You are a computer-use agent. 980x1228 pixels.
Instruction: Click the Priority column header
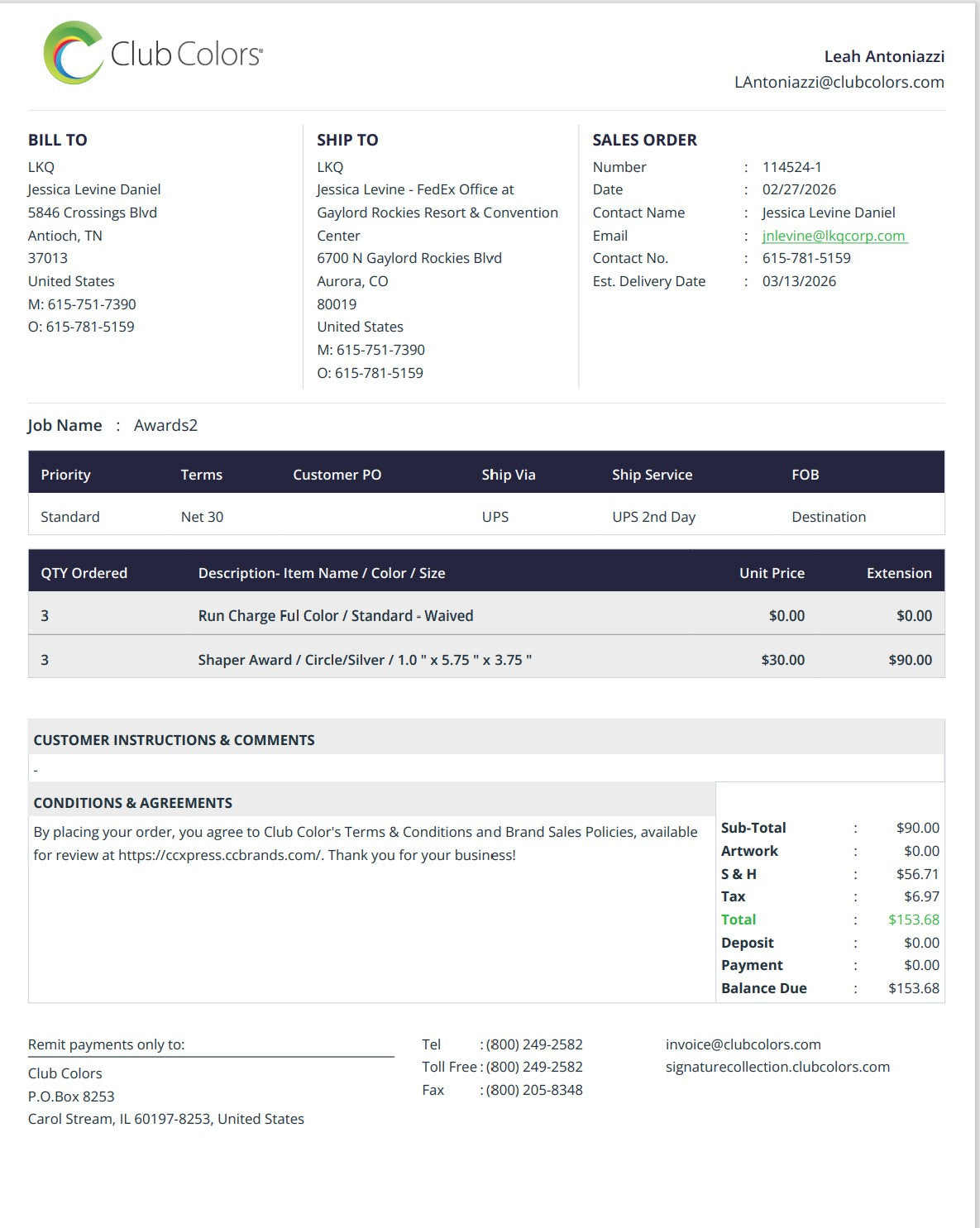65,475
